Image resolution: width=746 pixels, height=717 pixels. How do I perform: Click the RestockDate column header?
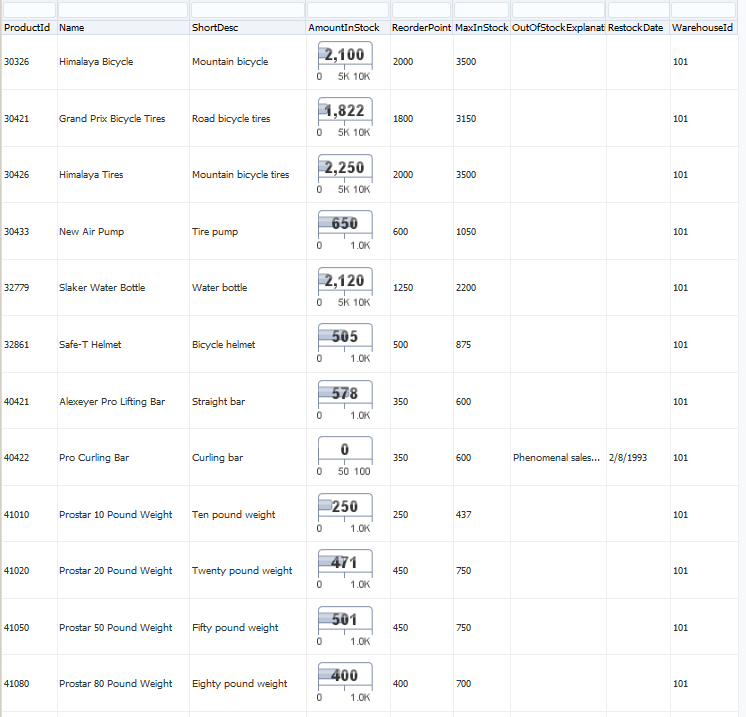tap(638, 28)
